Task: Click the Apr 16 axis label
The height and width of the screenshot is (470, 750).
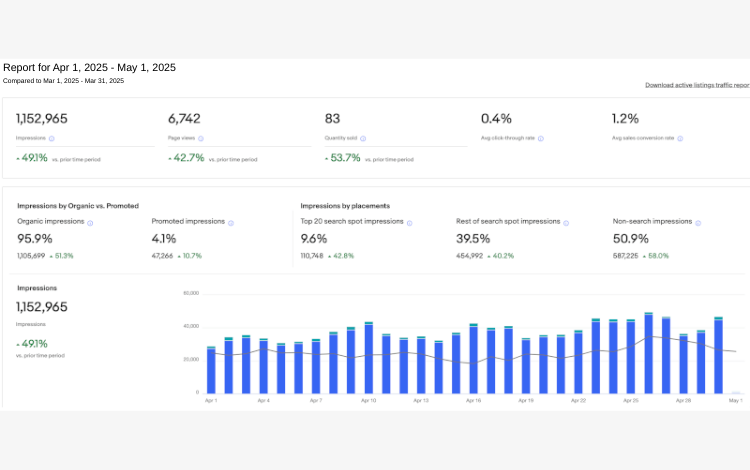Action: coord(474,401)
